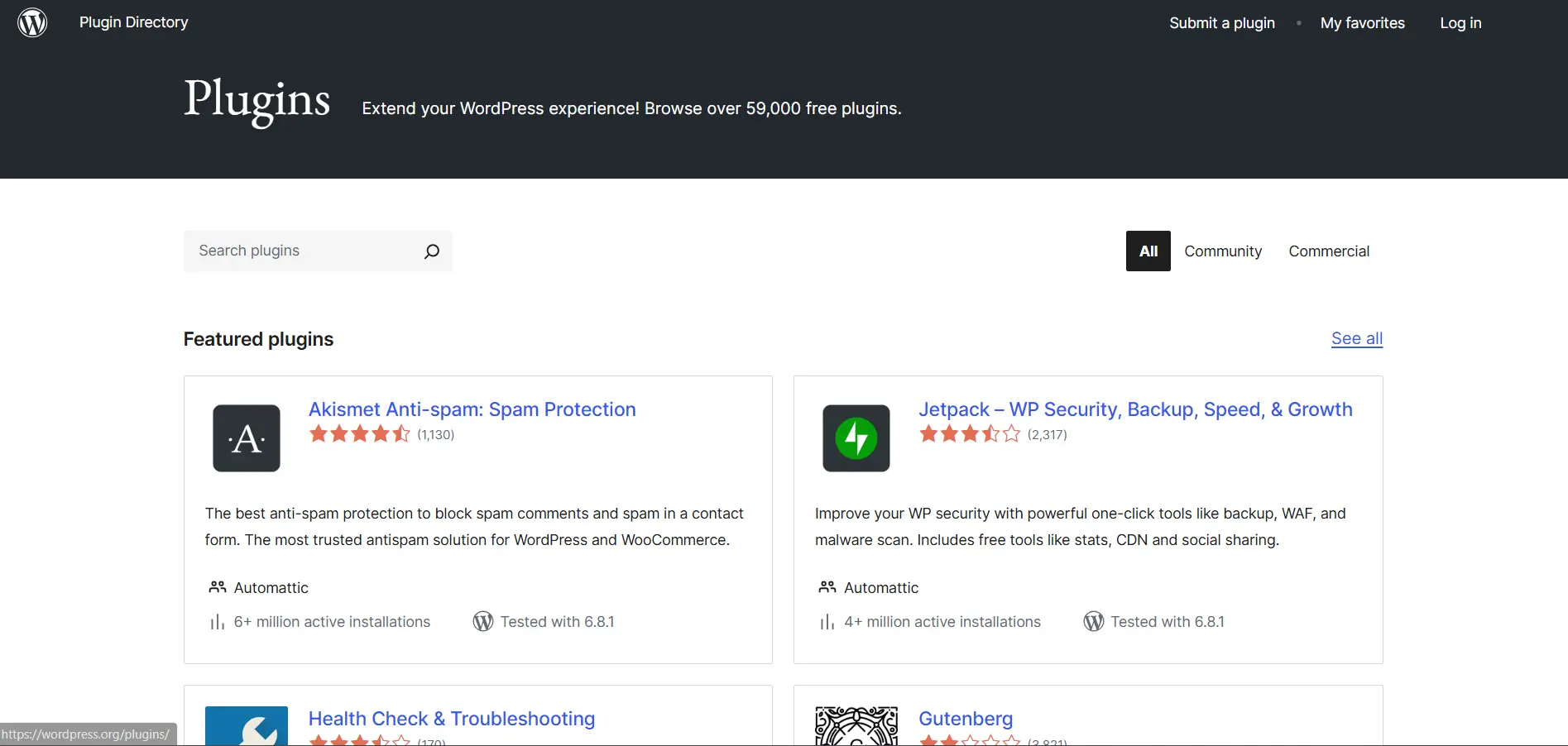Select the All filter tab

[x=1148, y=251]
